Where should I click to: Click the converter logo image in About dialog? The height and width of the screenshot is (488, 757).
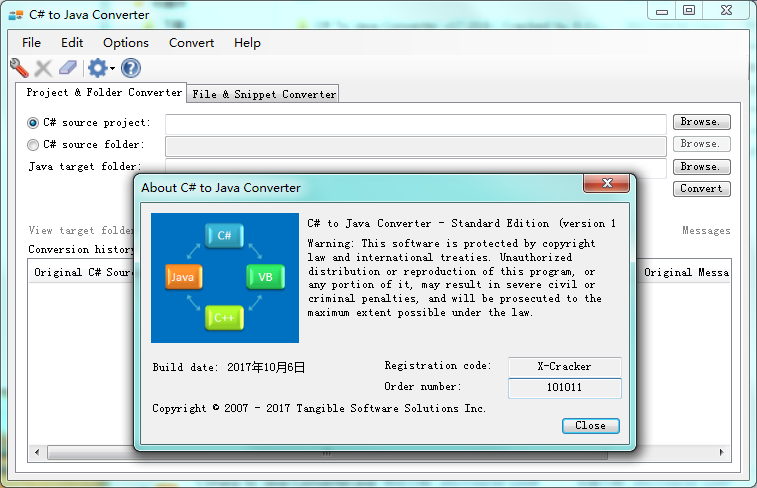pyautogui.click(x=225, y=278)
